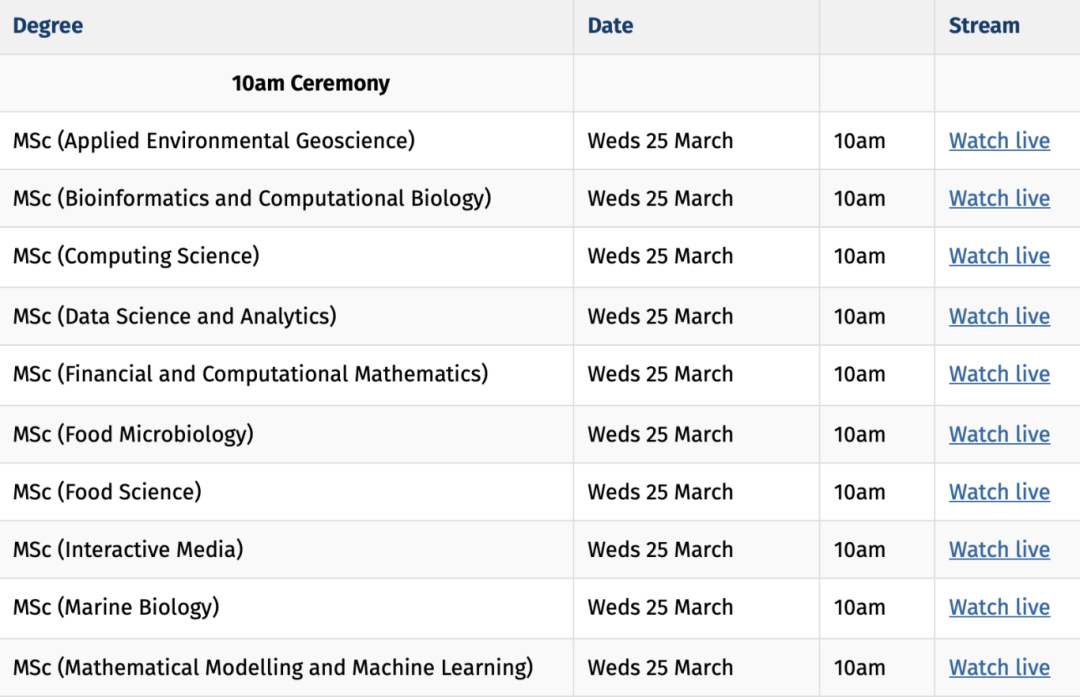Open Watch live for Applied Environmental Geoscience

coord(999,141)
